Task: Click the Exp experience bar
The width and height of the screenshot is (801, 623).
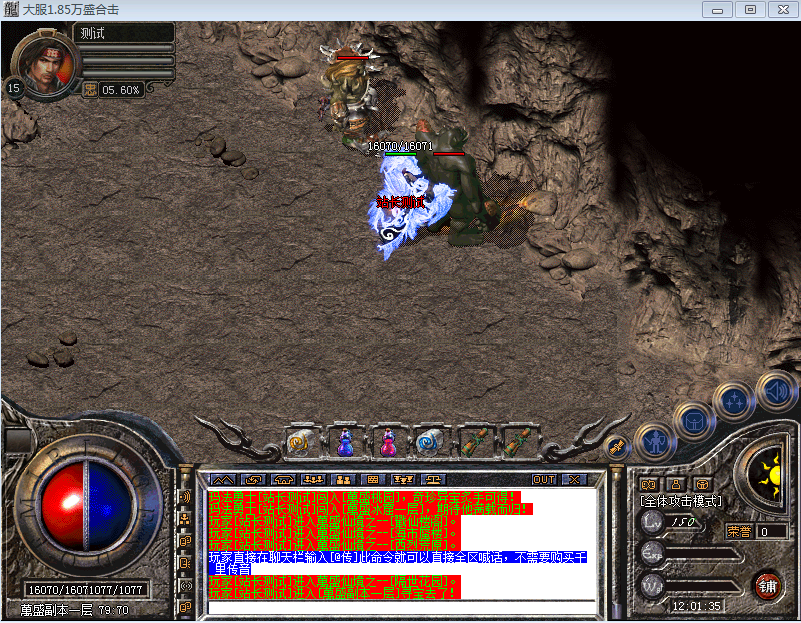Action: 701,554
